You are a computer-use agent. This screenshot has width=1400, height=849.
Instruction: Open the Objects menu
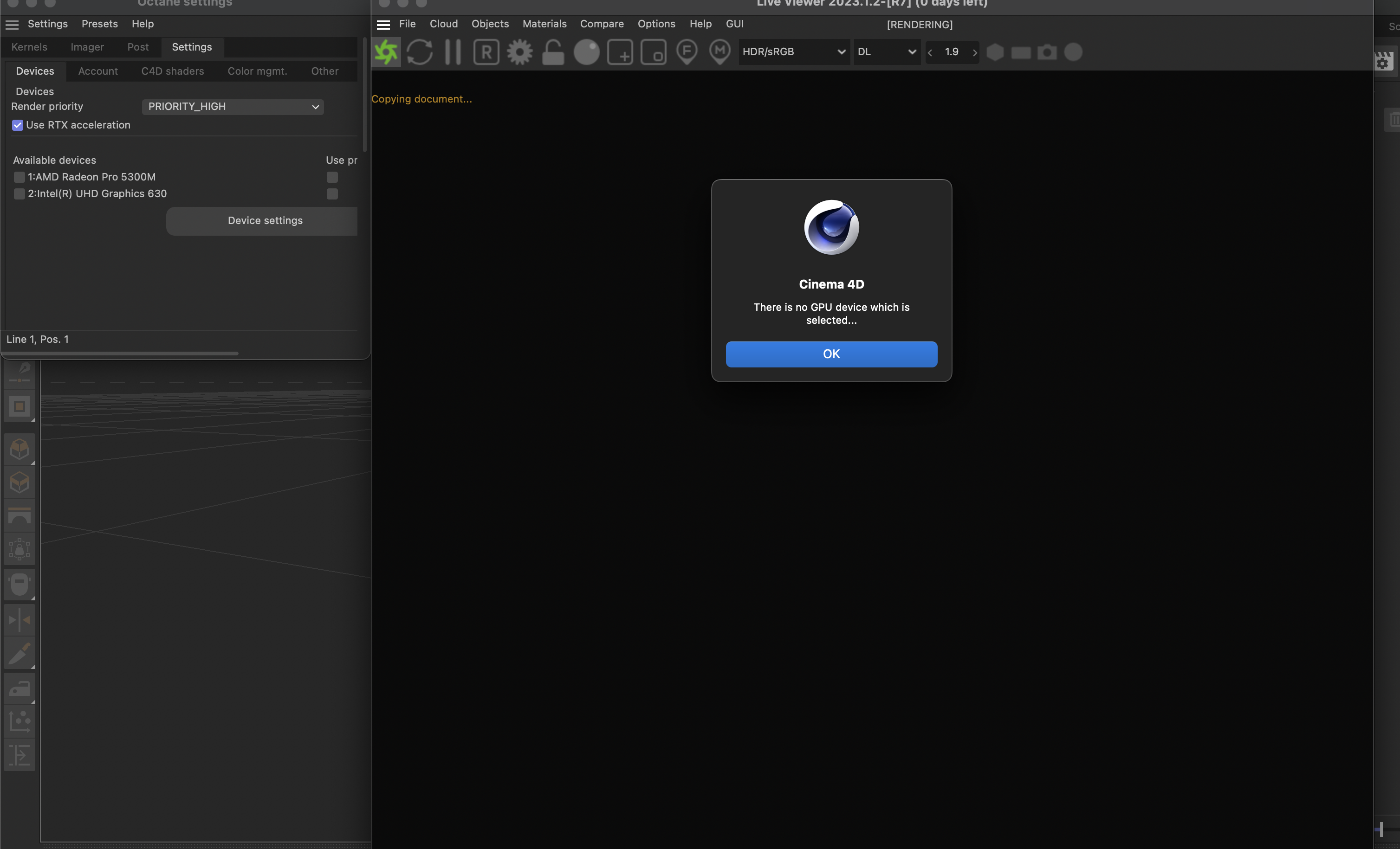click(x=490, y=24)
